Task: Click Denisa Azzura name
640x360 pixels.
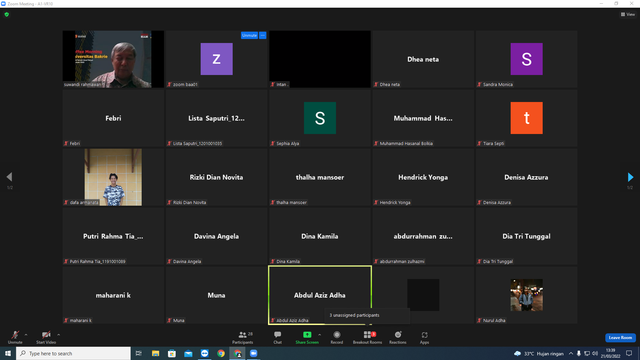Action: 526,177
